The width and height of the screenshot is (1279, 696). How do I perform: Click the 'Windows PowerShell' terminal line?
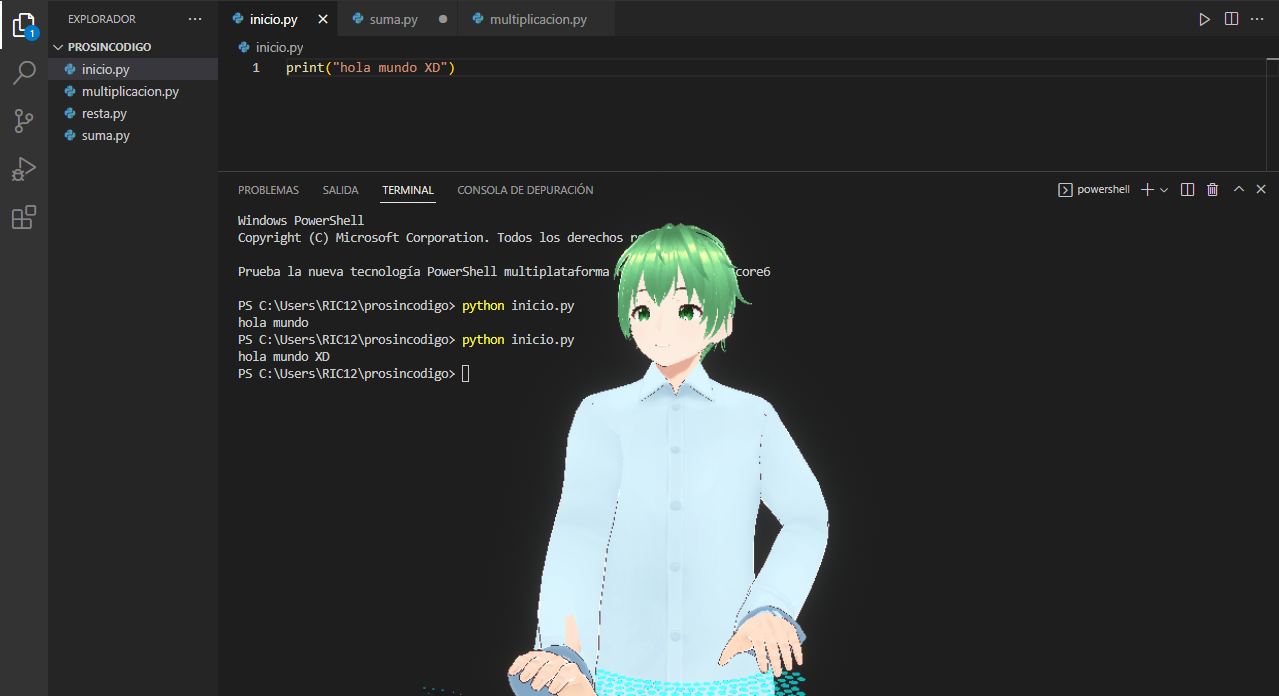tap(301, 220)
